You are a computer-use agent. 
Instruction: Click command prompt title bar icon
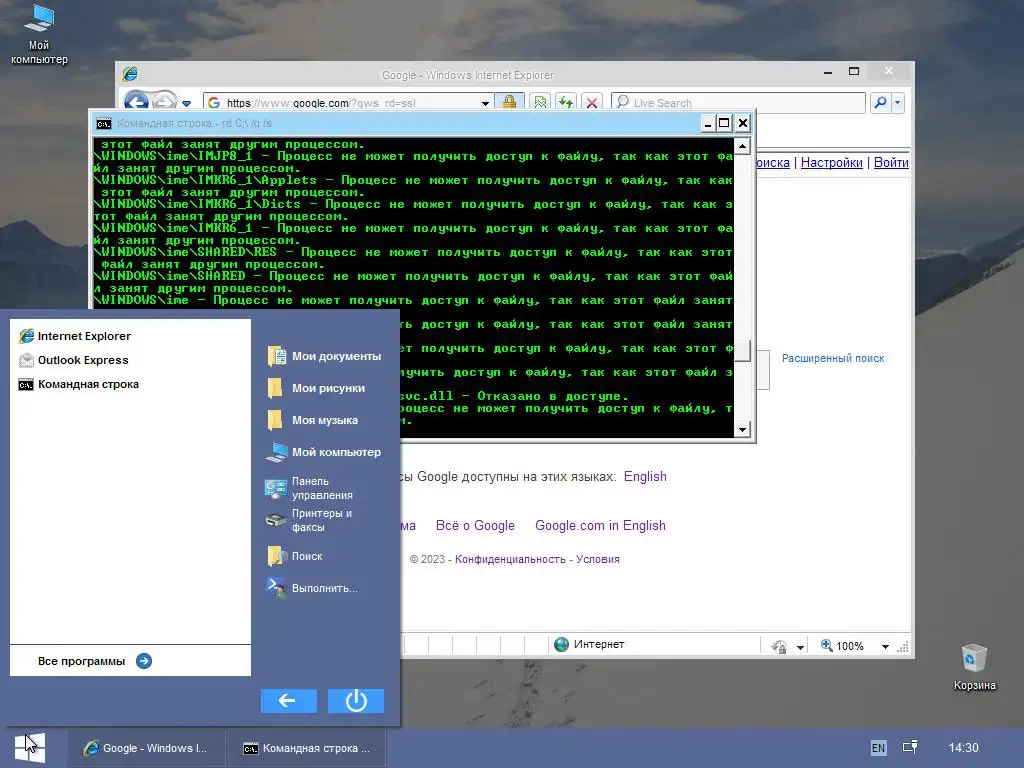(x=103, y=123)
